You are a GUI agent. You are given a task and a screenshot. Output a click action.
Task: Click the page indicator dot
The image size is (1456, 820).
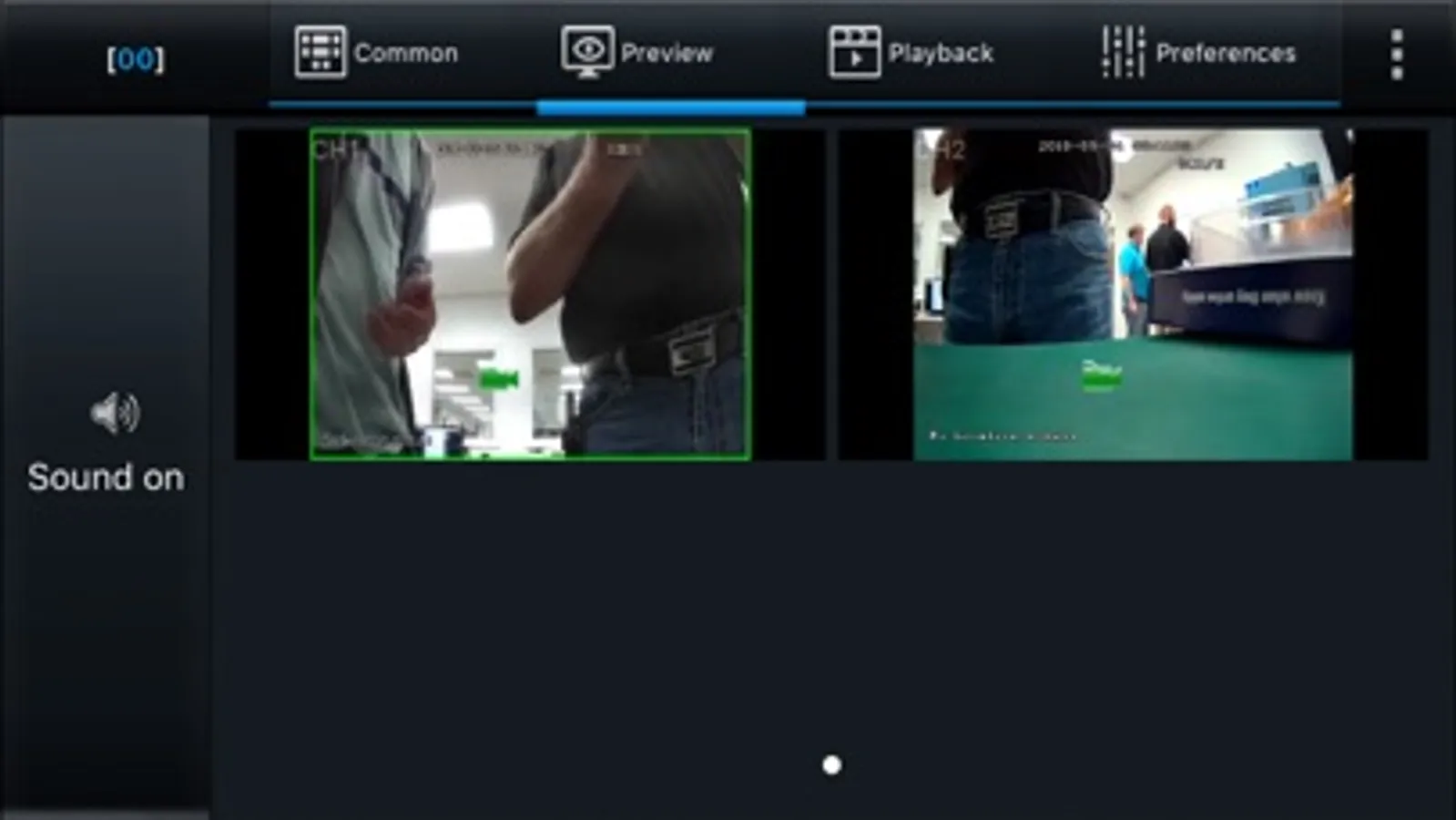click(831, 765)
